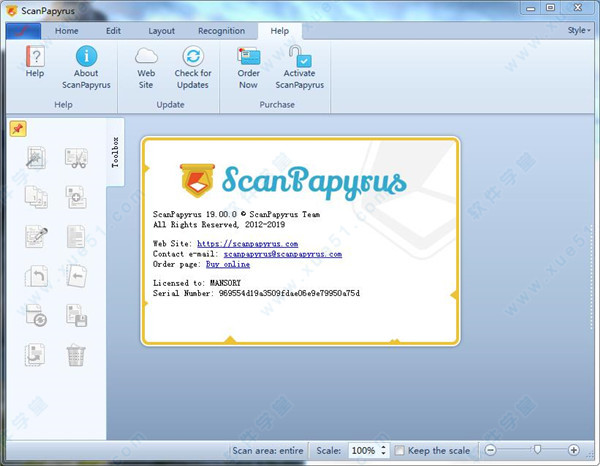Open the Layout ribbon tab
Image resolution: width=600 pixels, height=466 pixels.
pos(161,31)
